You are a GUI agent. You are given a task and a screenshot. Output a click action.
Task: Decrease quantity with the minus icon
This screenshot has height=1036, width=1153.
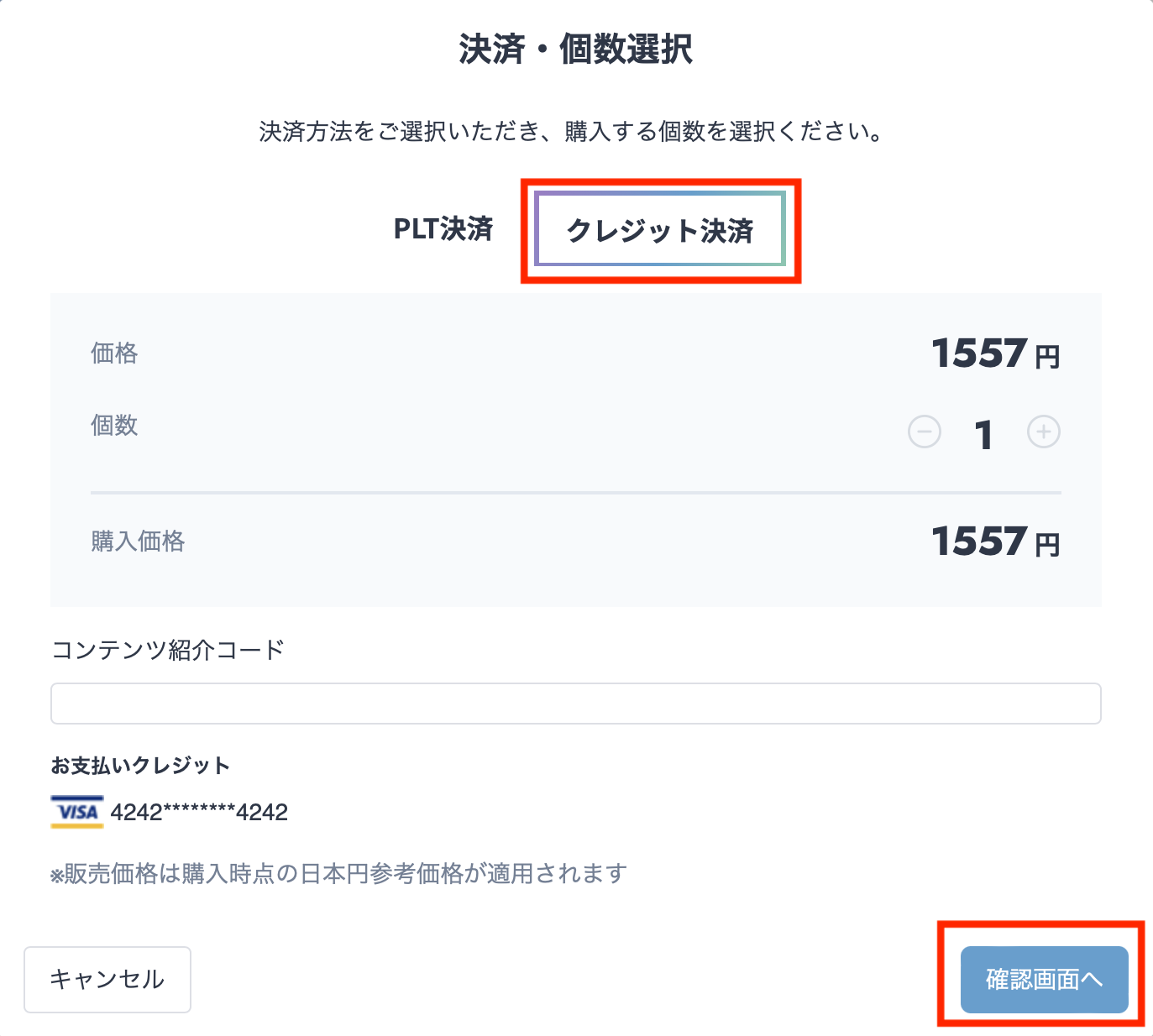click(x=924, y=432)
